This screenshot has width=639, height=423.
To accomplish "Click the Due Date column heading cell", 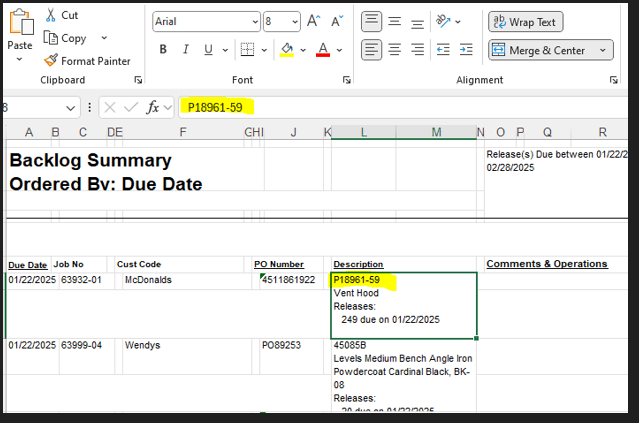I will tap(28, 264).
